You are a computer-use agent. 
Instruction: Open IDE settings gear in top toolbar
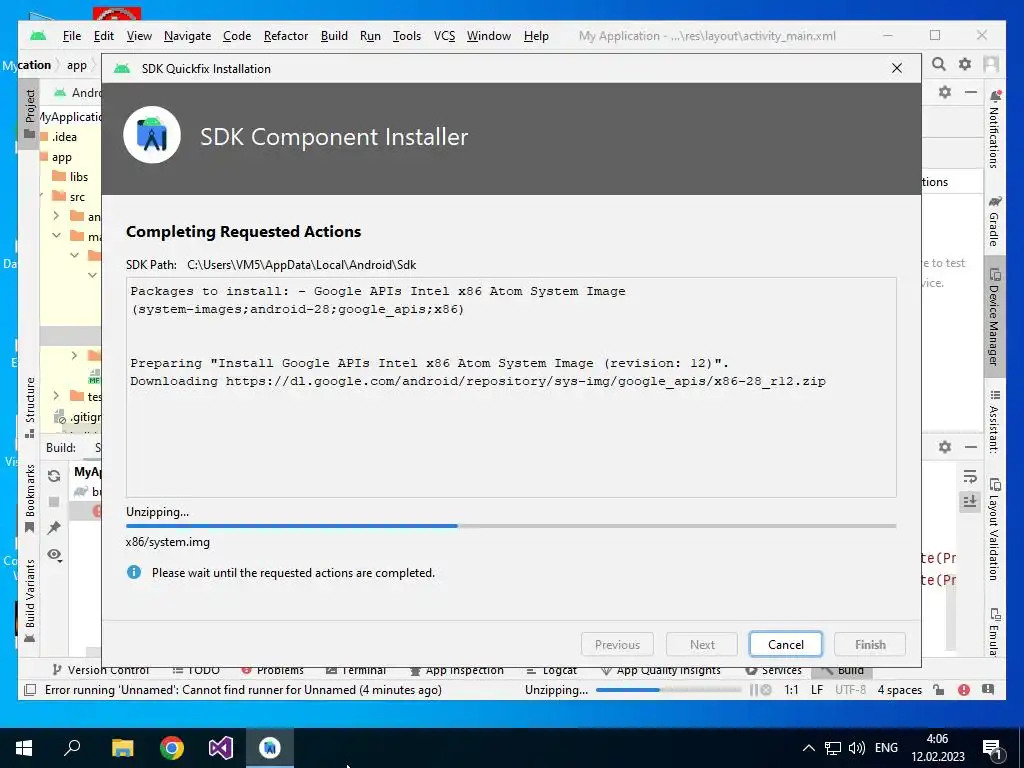(965, 64)
